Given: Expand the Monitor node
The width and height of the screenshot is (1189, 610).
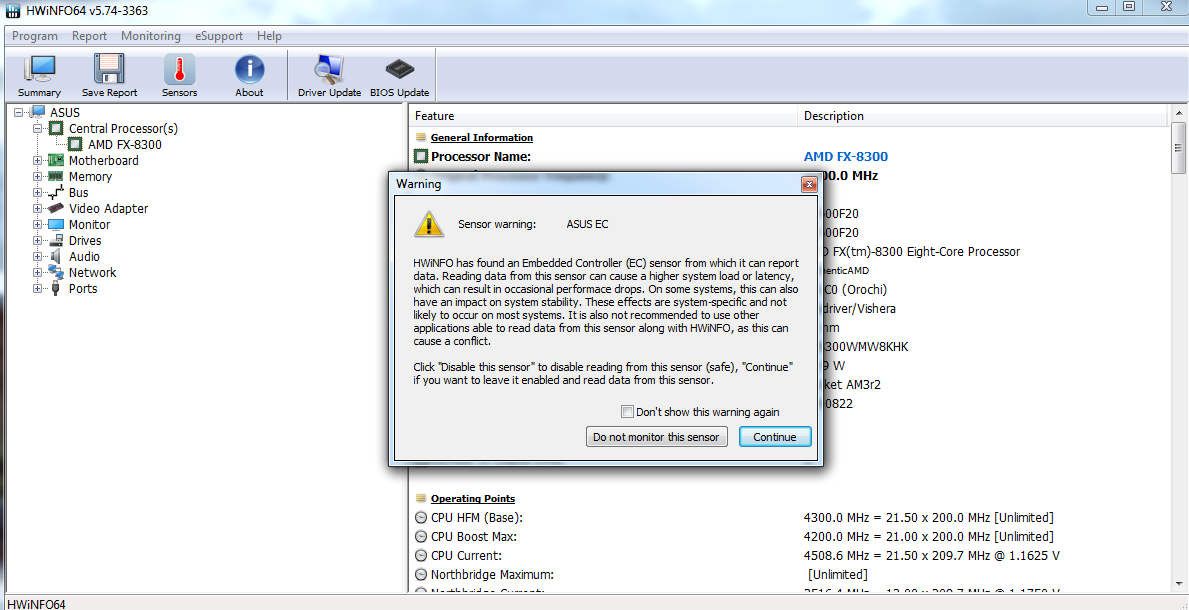Looking at the screenshot, I should (37, 225).
